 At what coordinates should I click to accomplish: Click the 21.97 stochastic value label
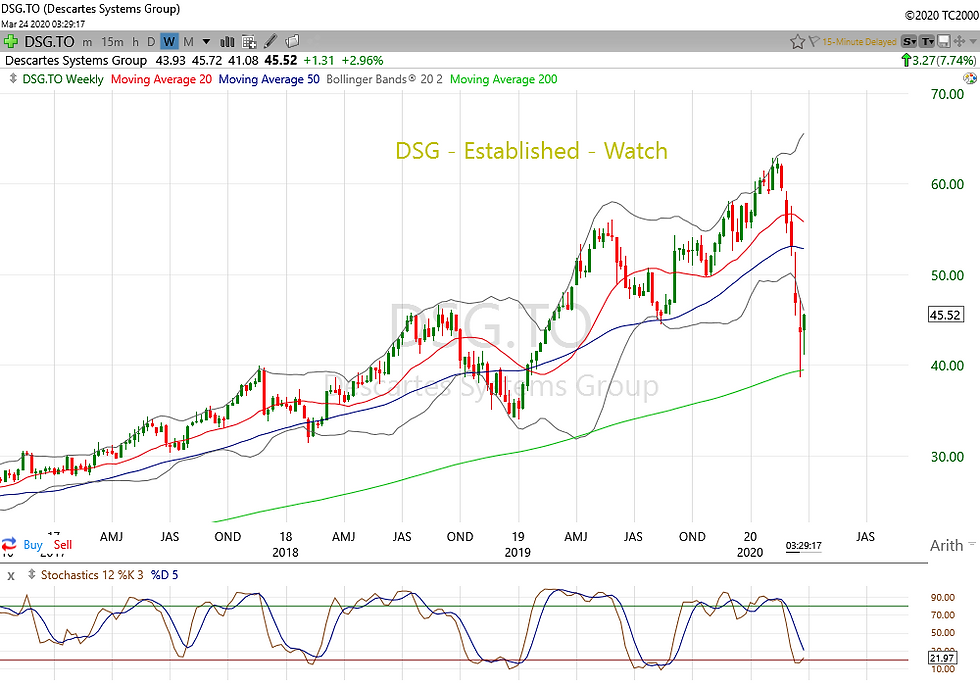(942, 658)
